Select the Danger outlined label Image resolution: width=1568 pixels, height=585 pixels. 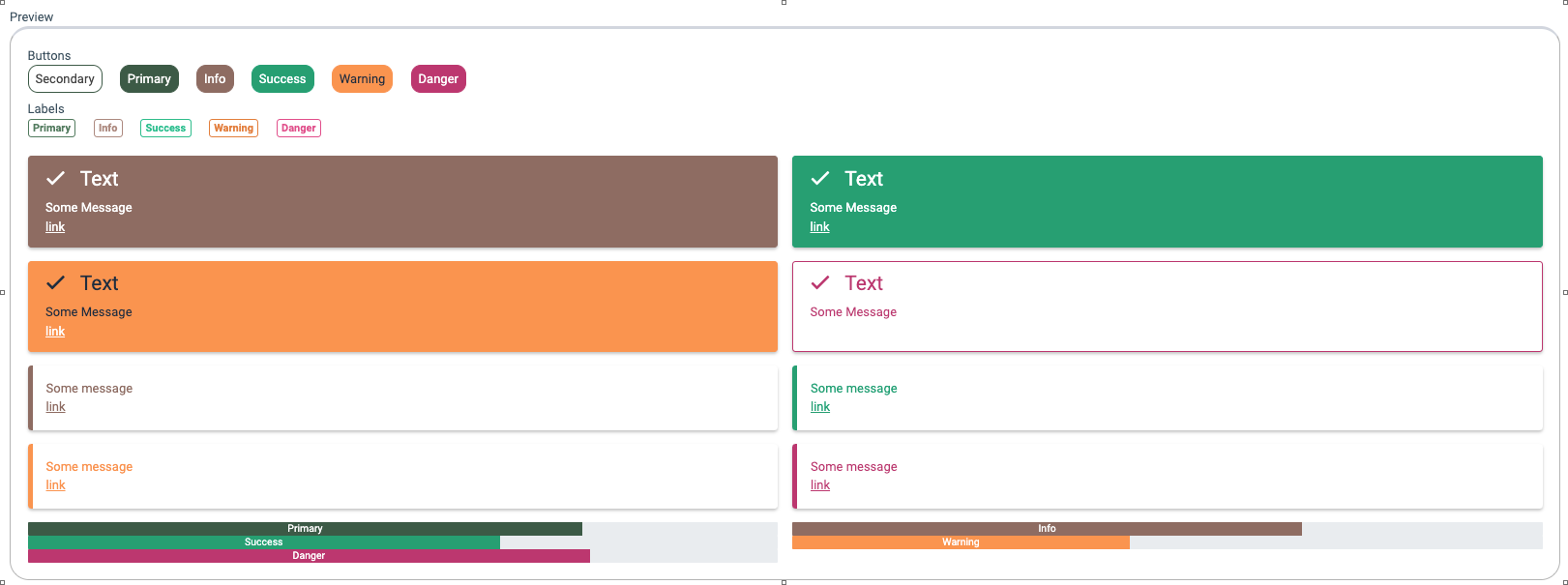point(299,128)
